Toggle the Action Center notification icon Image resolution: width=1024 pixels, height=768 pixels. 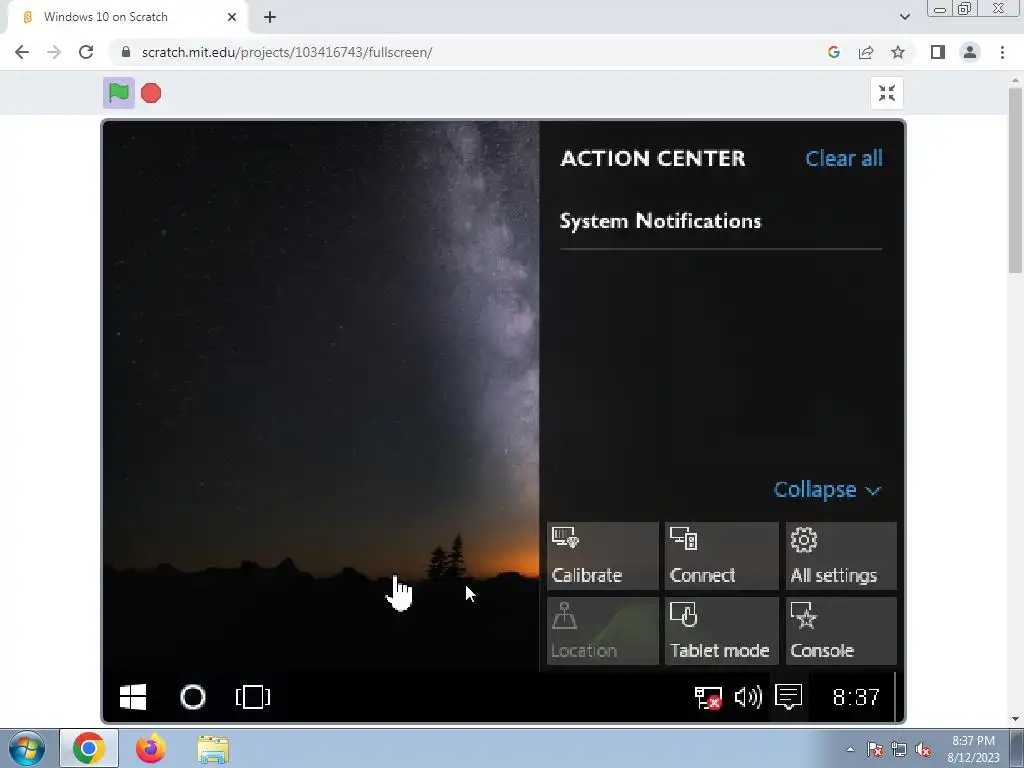788,697
